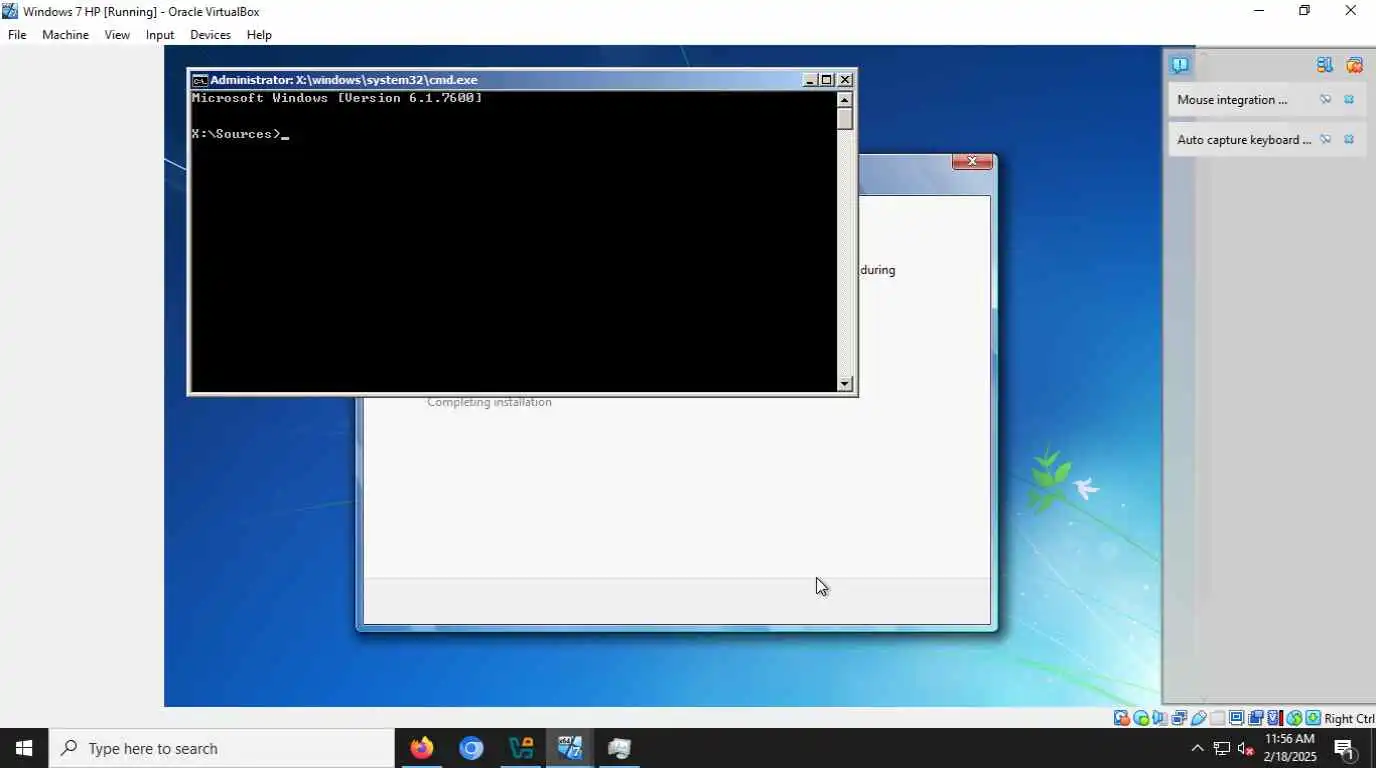Open the last pinned taskbar application
The height and width of the screenshot is (768, 1376).
[619, 748]
